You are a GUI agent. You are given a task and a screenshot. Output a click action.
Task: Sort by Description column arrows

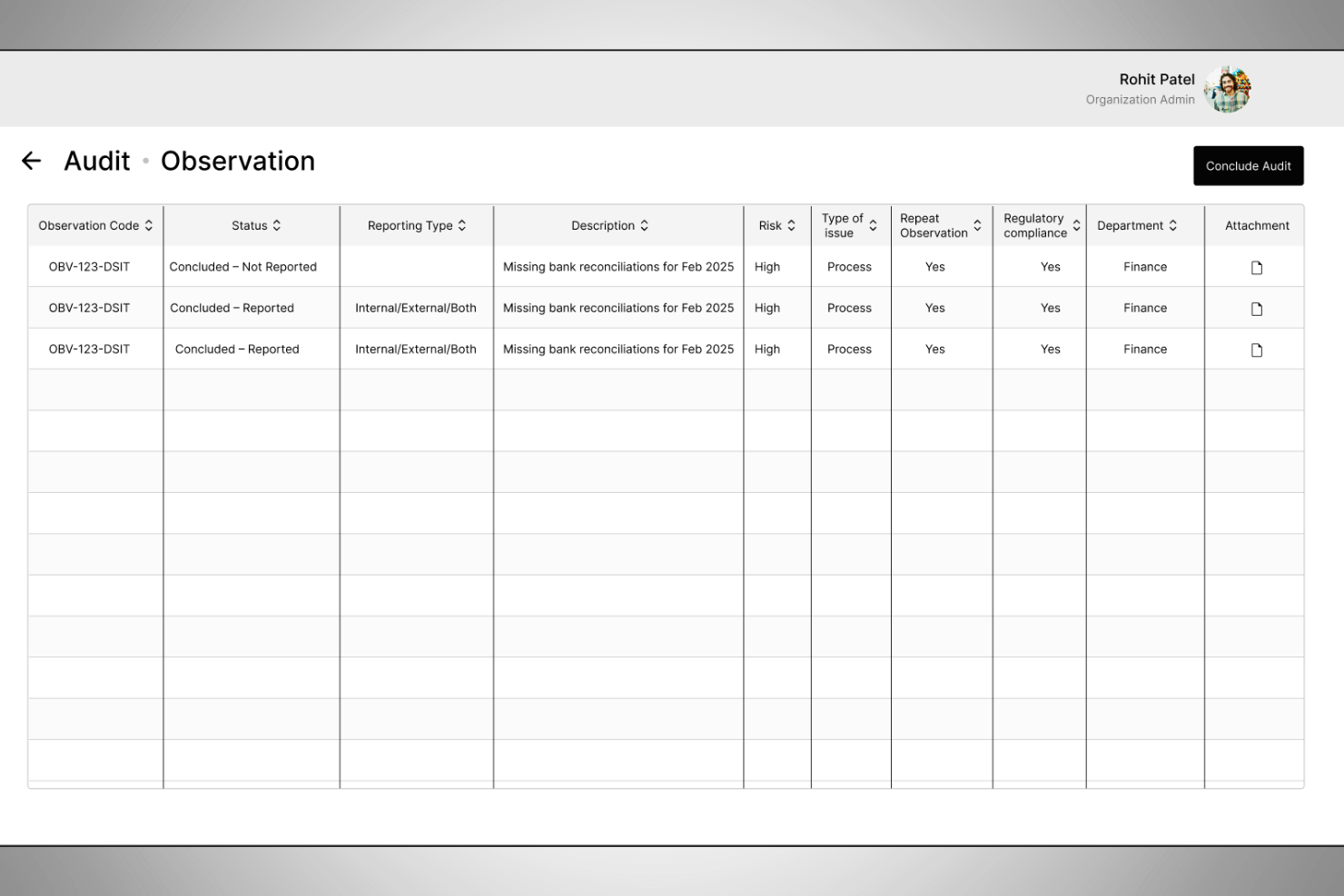[645, 225]
